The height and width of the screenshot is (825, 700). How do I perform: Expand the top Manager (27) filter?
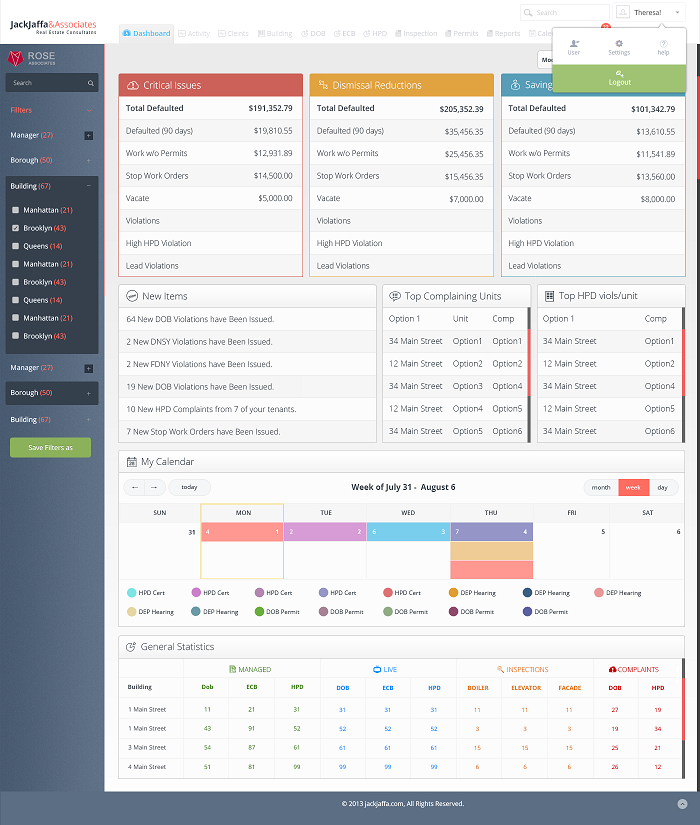[x=88, y=136]
